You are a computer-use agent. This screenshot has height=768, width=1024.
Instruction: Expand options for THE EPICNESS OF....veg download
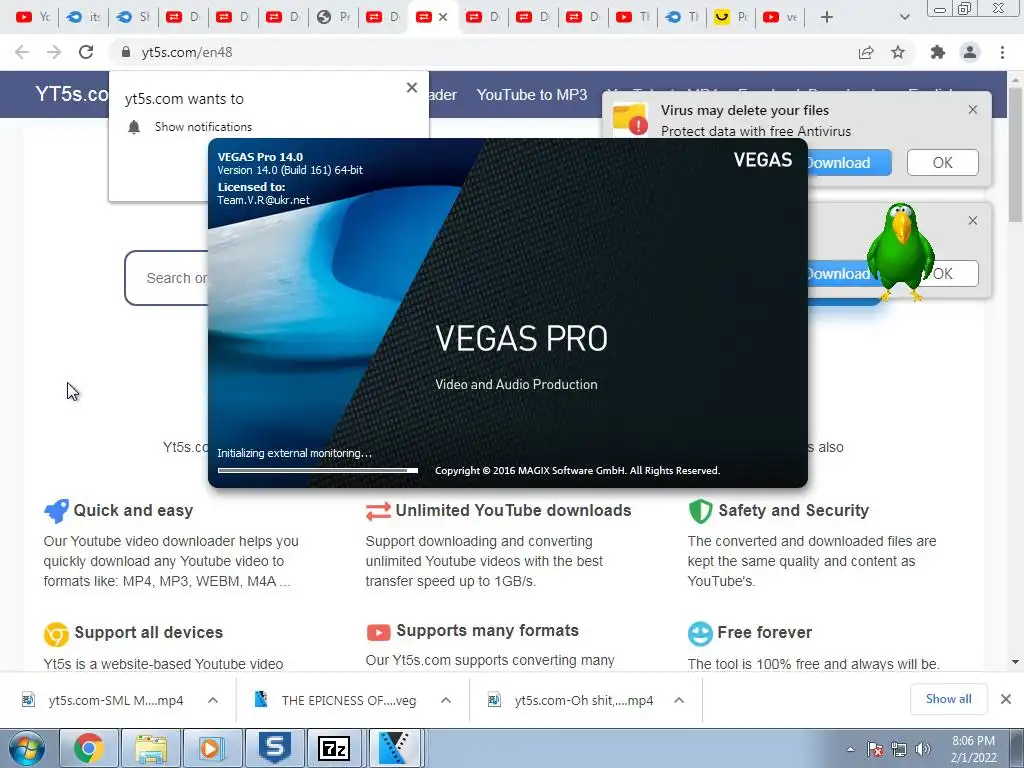coord(446,700)
